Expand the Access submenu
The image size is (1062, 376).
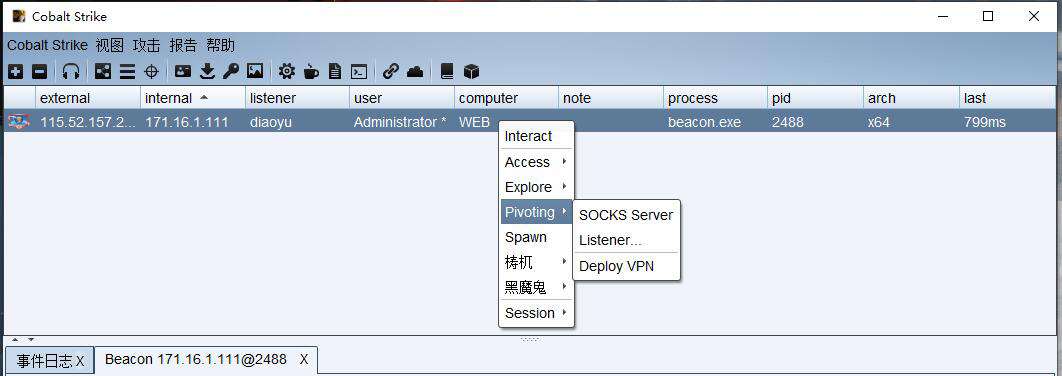536,162
